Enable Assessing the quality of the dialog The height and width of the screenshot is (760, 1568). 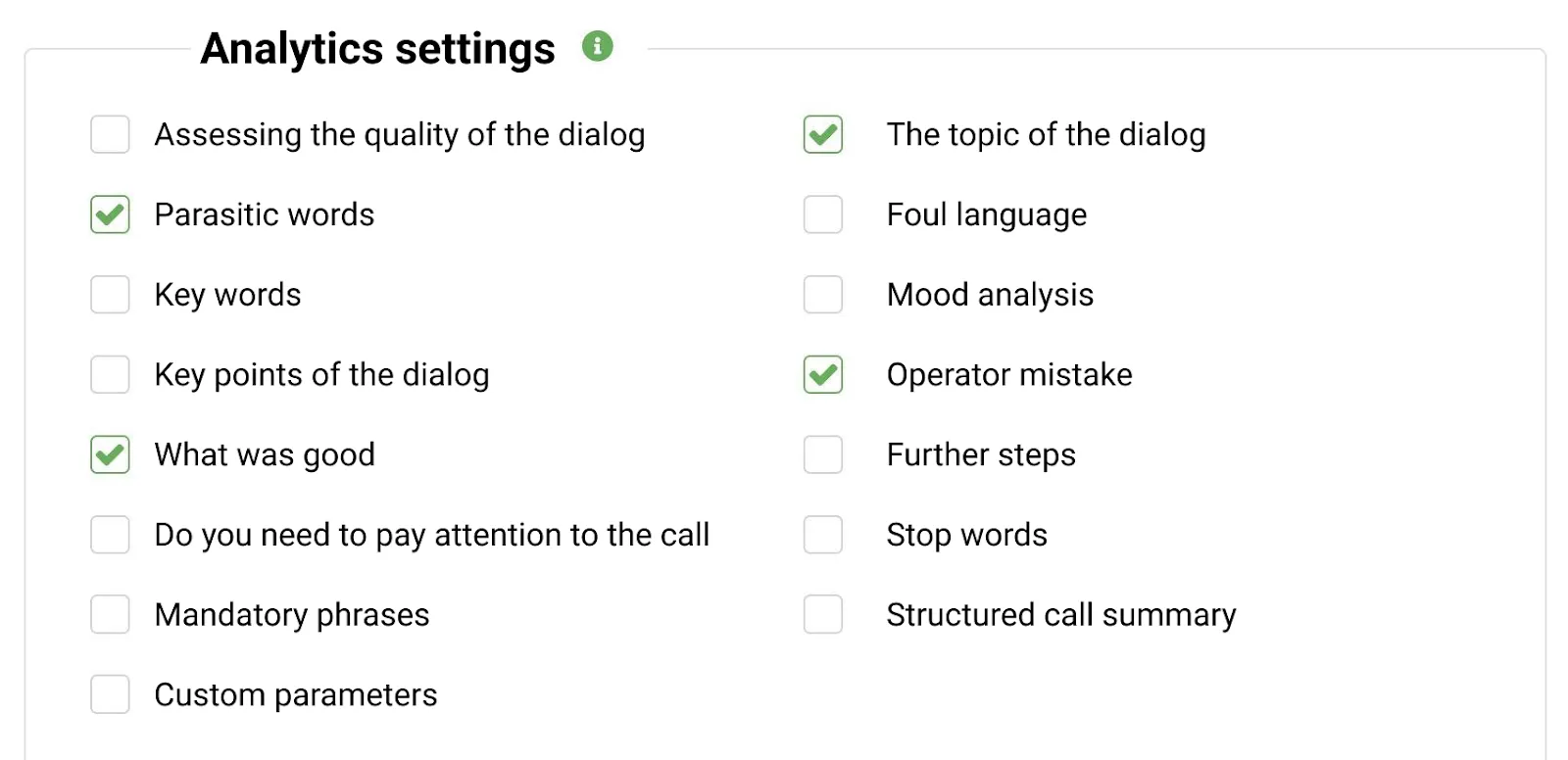110,134
